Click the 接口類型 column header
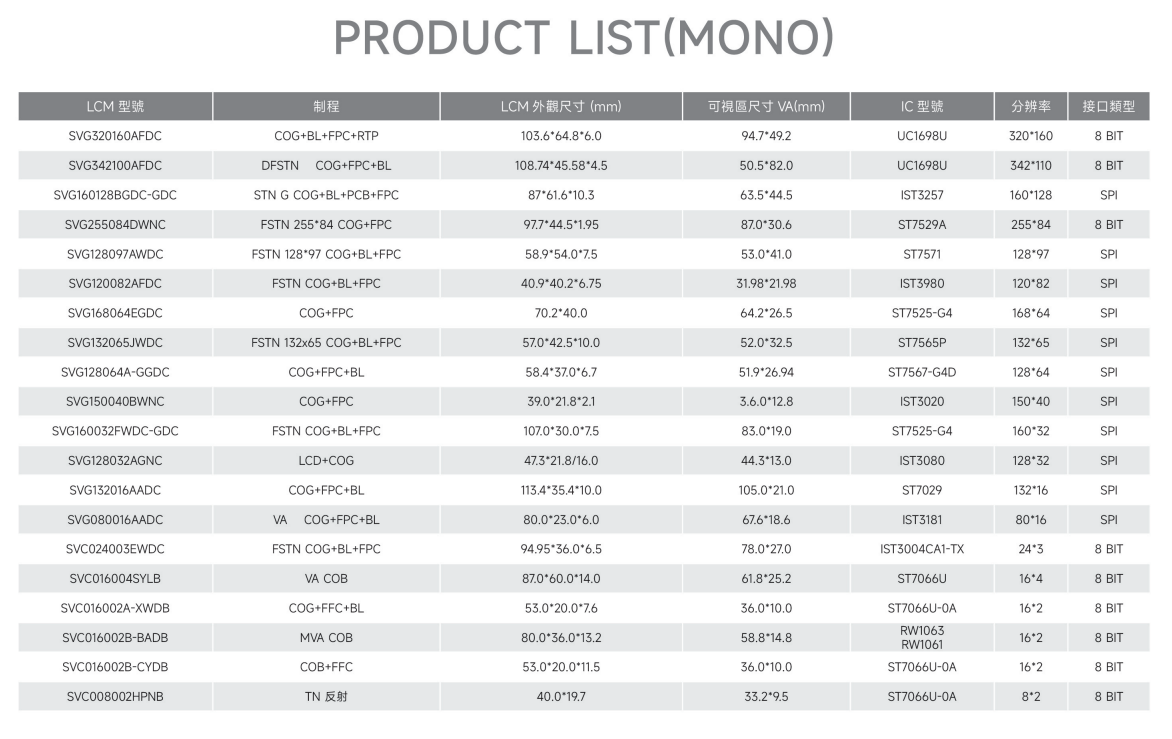 click(1108, 106)
